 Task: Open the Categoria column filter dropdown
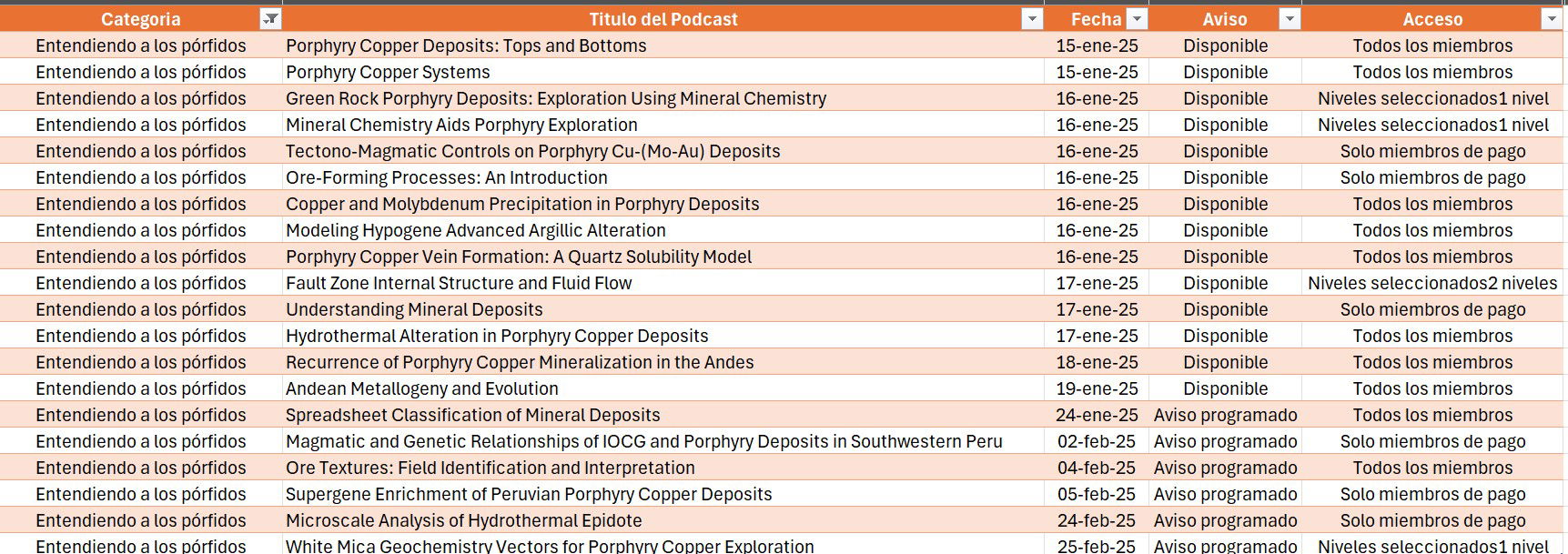coord(270,19)
